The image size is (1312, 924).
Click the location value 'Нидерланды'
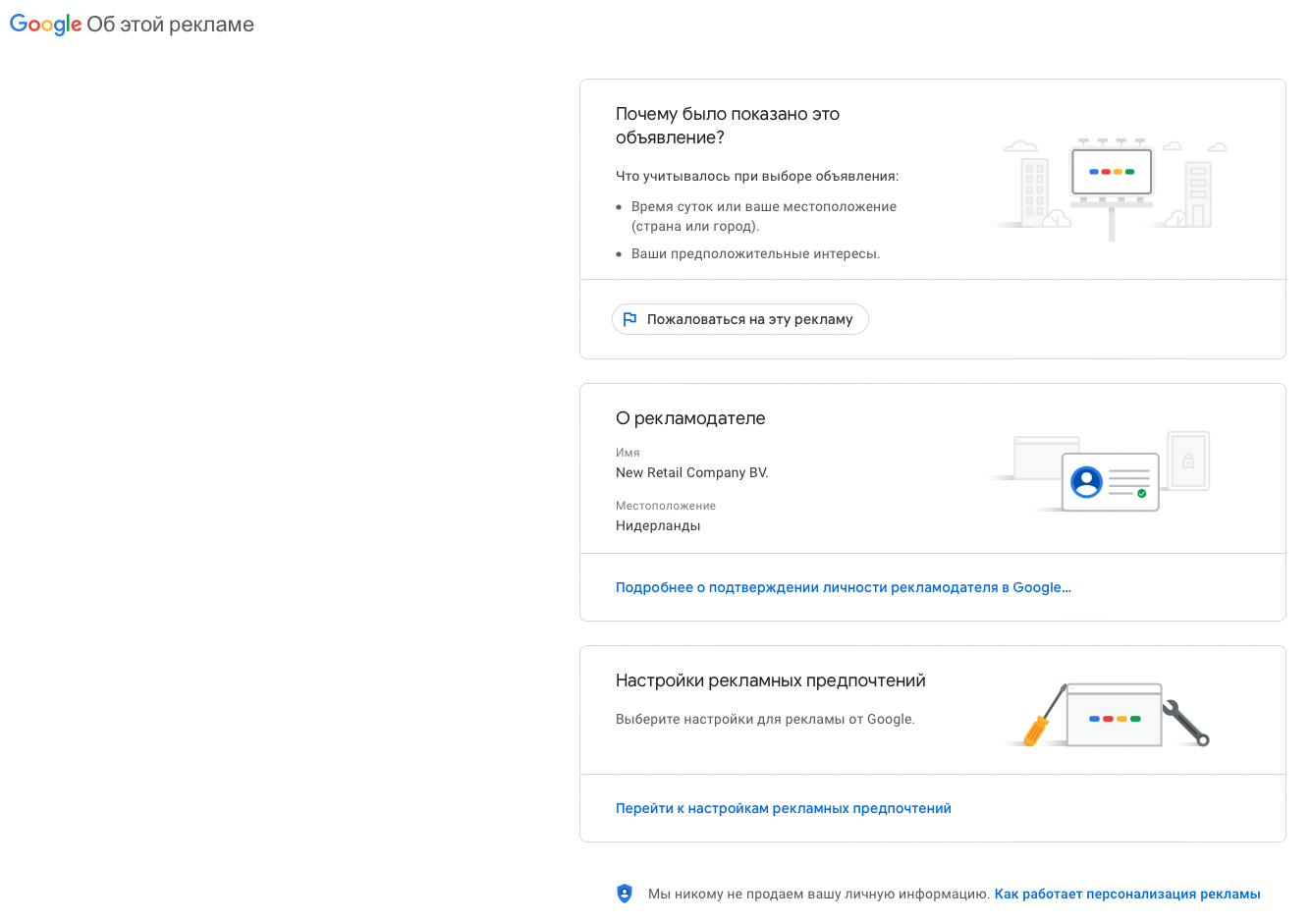657,524
